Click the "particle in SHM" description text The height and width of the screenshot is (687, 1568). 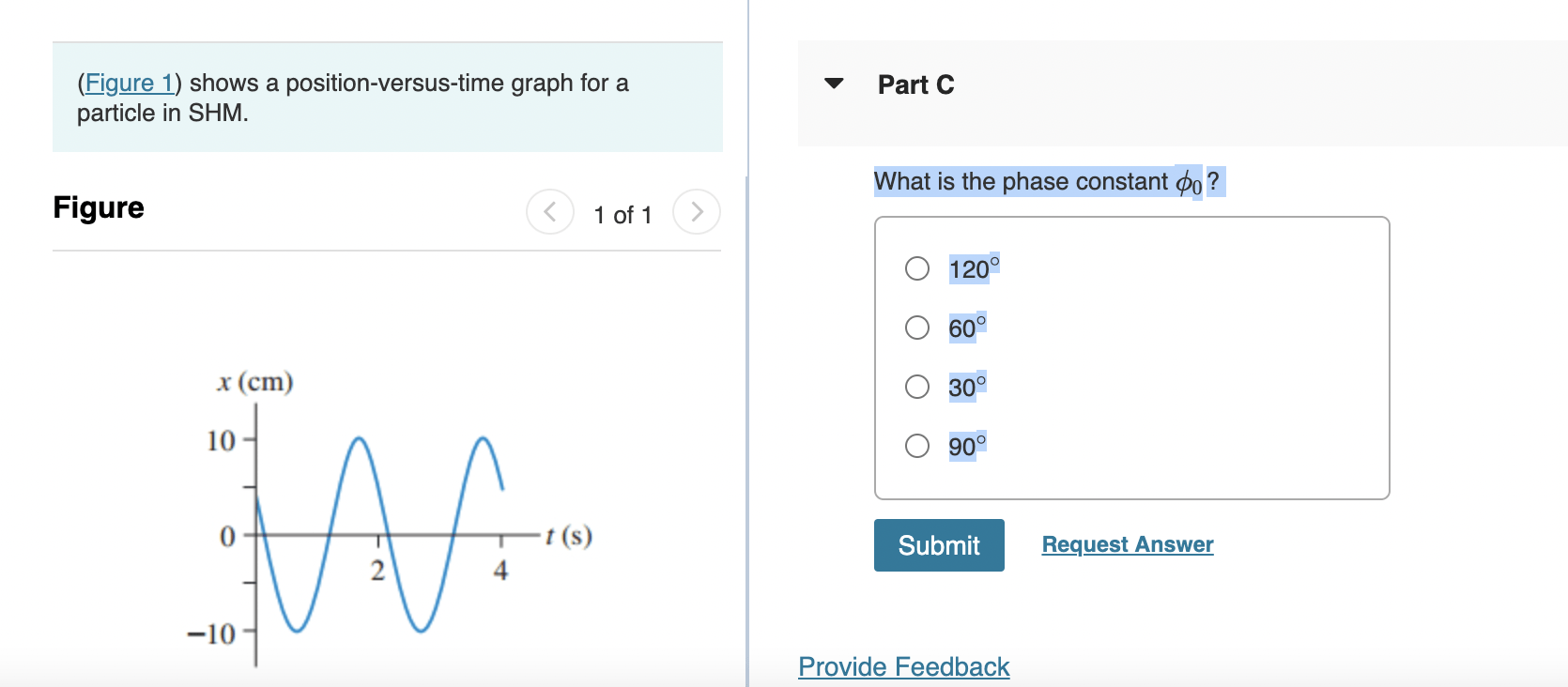(x=162, y=114)
